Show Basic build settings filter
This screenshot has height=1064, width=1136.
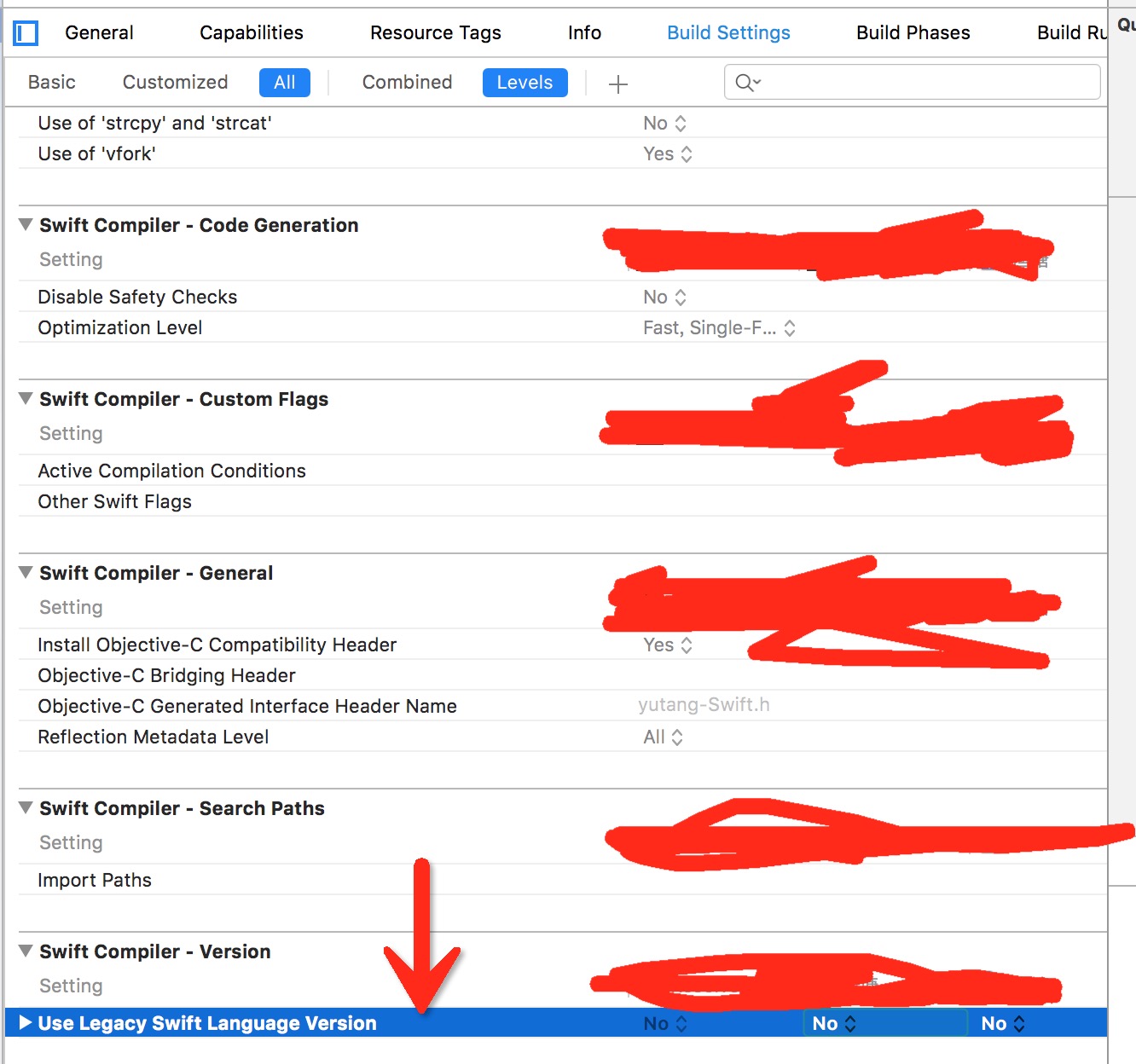coord(52,82)
